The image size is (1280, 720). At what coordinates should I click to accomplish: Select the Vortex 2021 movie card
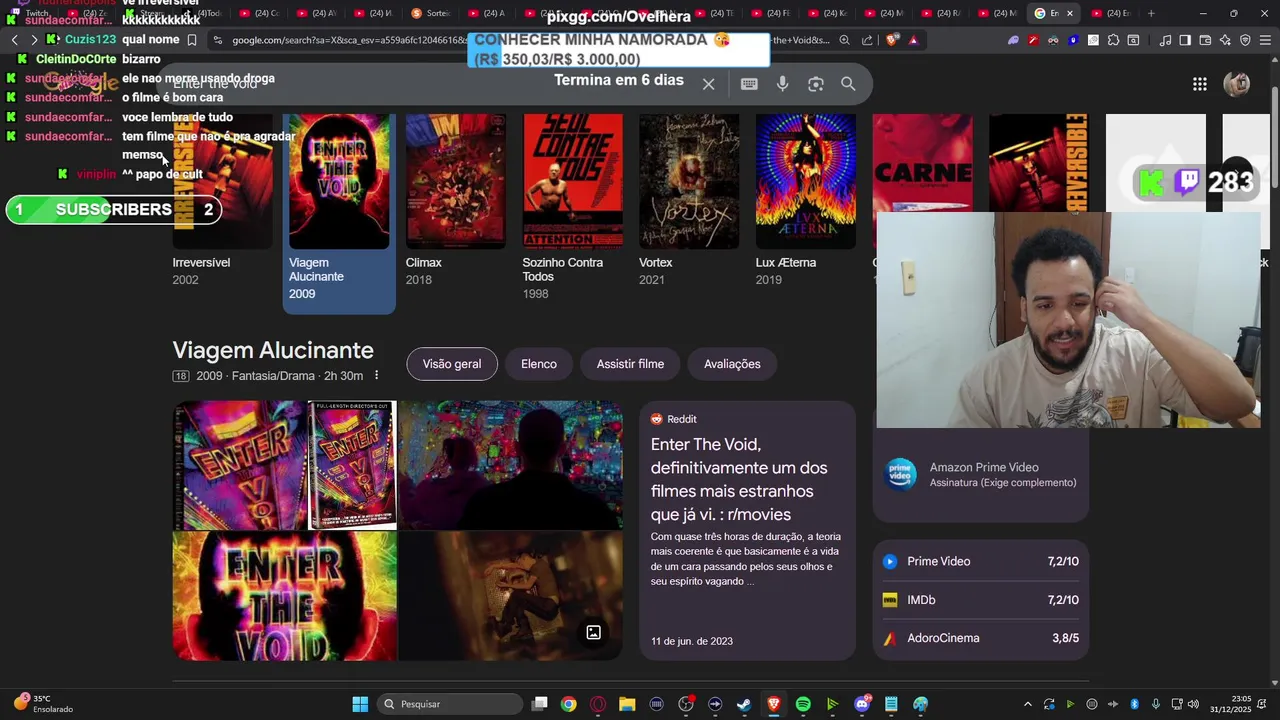[689, 200]
